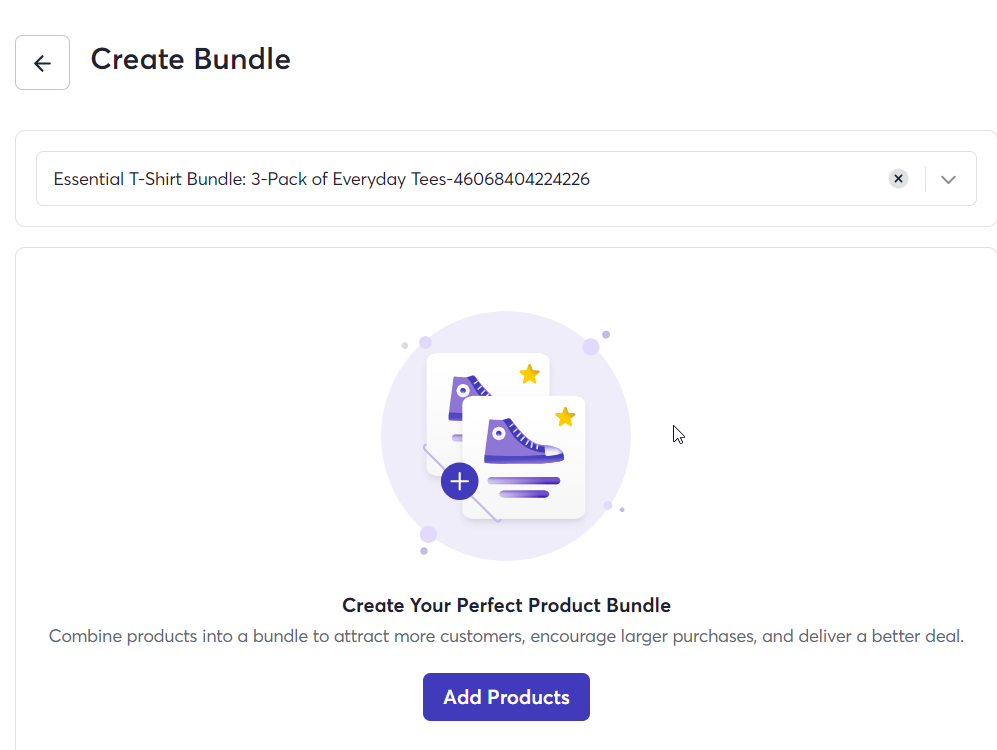Click the Create Bundle page title
The height and width of the screenshot is (750, 997).
[191, 59]
